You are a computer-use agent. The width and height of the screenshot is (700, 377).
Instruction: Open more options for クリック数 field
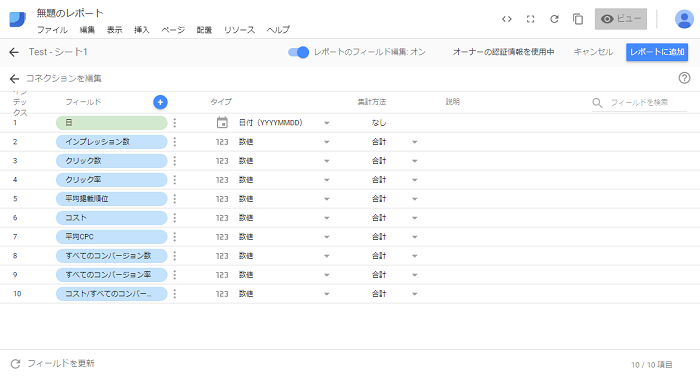tap(175, 161)
